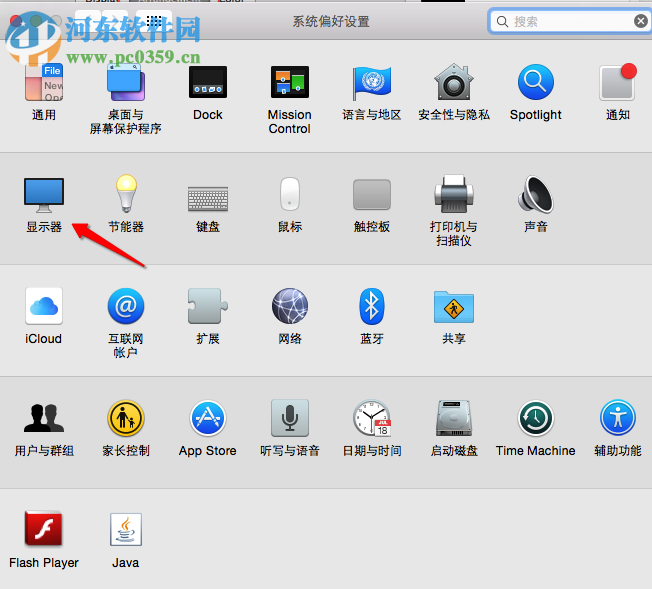Click the 搜索 search field

point(572,21)
